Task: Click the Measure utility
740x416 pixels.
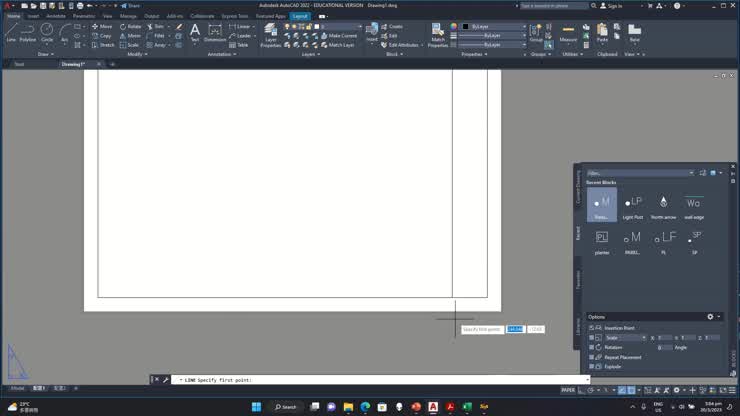Action: click(568, 33)
